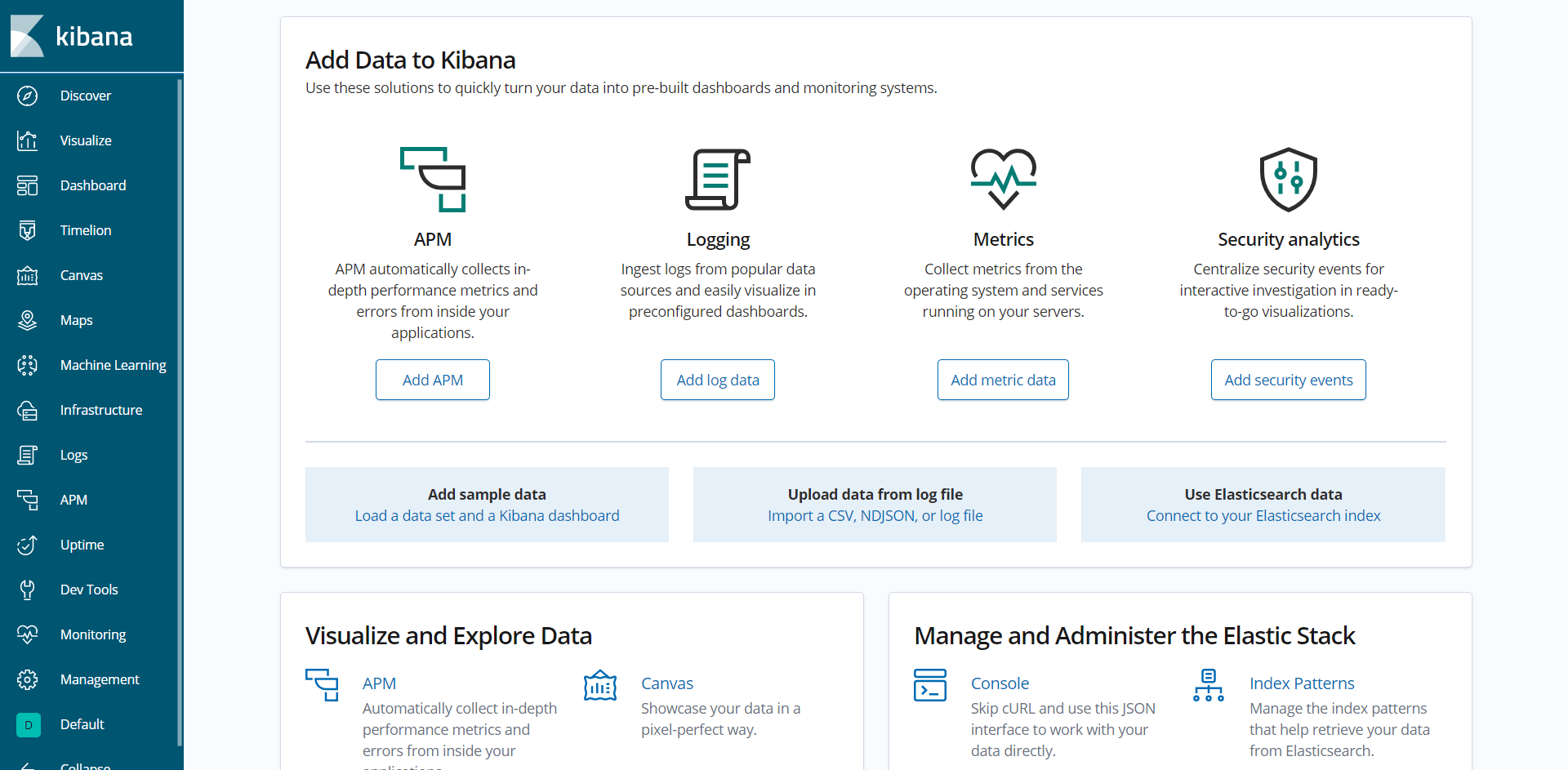The width and height of the screenshot is (1568, 770).
Task: Open the Dashboard menu item
Action: [93, 185]
